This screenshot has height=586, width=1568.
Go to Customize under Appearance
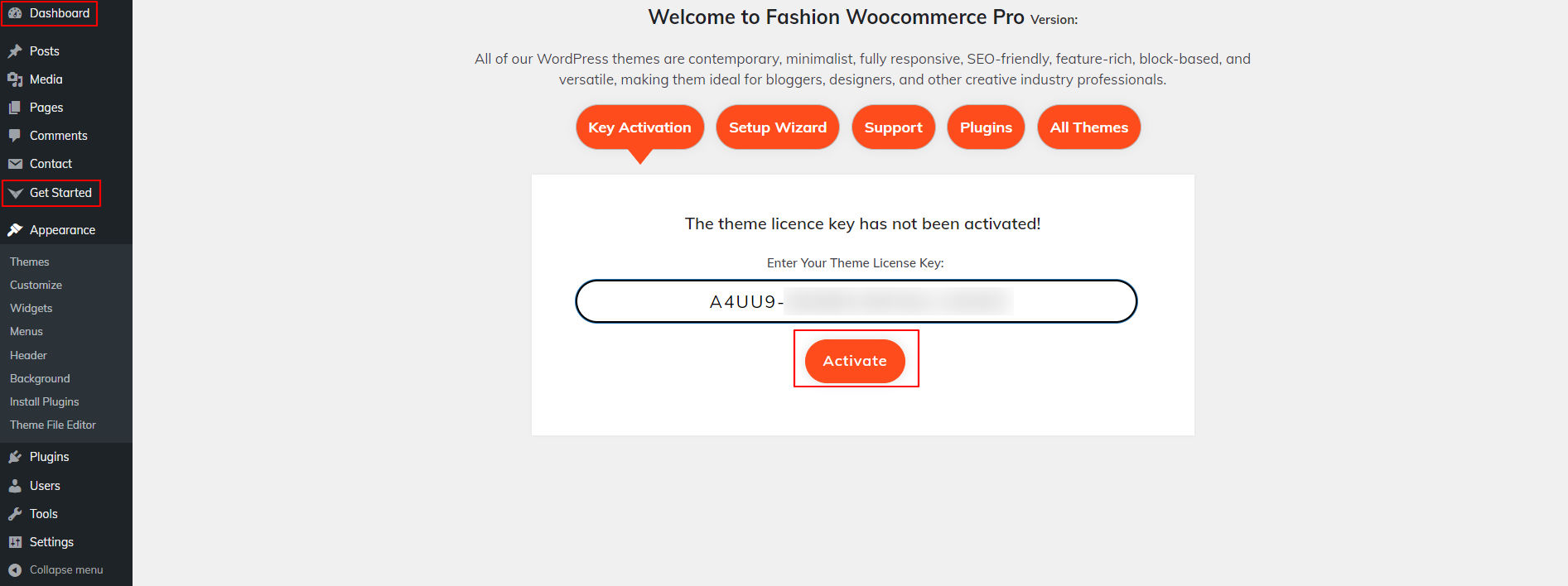click(x=36, y=285)
